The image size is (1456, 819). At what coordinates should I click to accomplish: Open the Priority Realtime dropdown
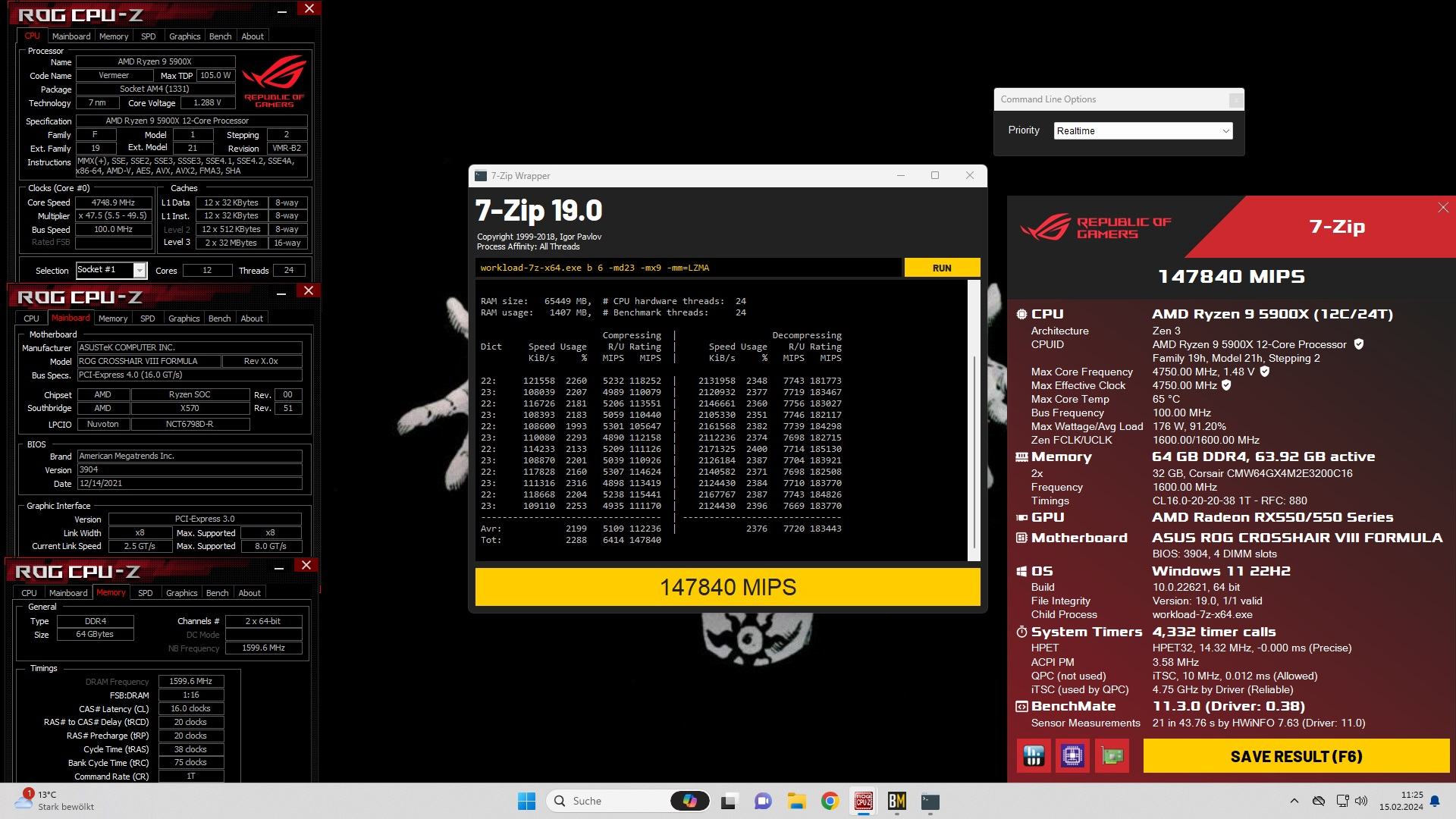[1143, 131]
